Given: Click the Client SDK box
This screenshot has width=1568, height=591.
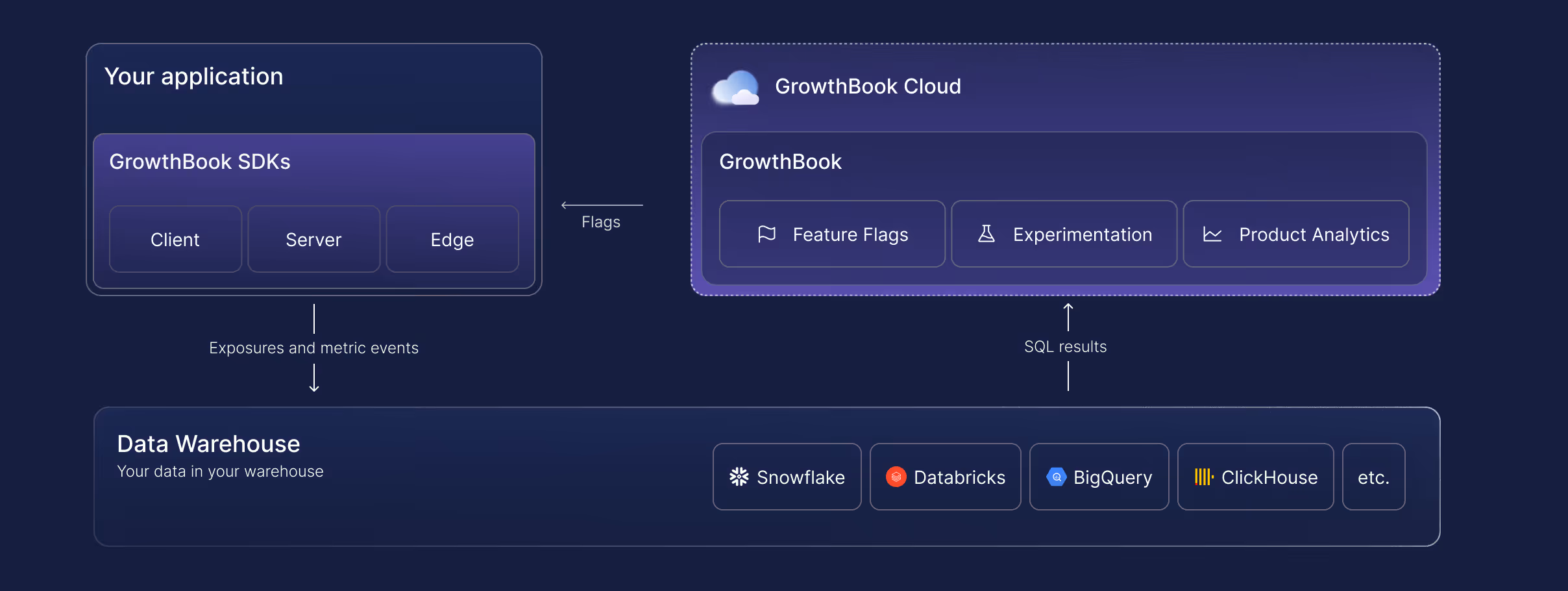Looking at the screenshot, I should click(x=175, y=239).
